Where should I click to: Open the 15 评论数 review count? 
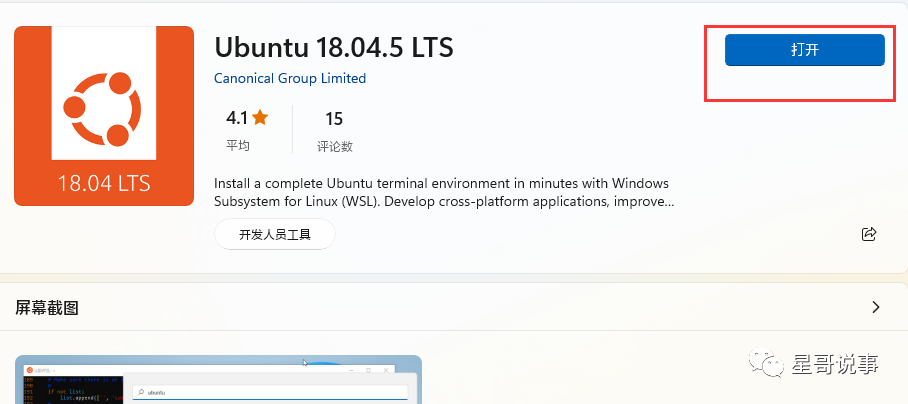[x=334, y=131]
